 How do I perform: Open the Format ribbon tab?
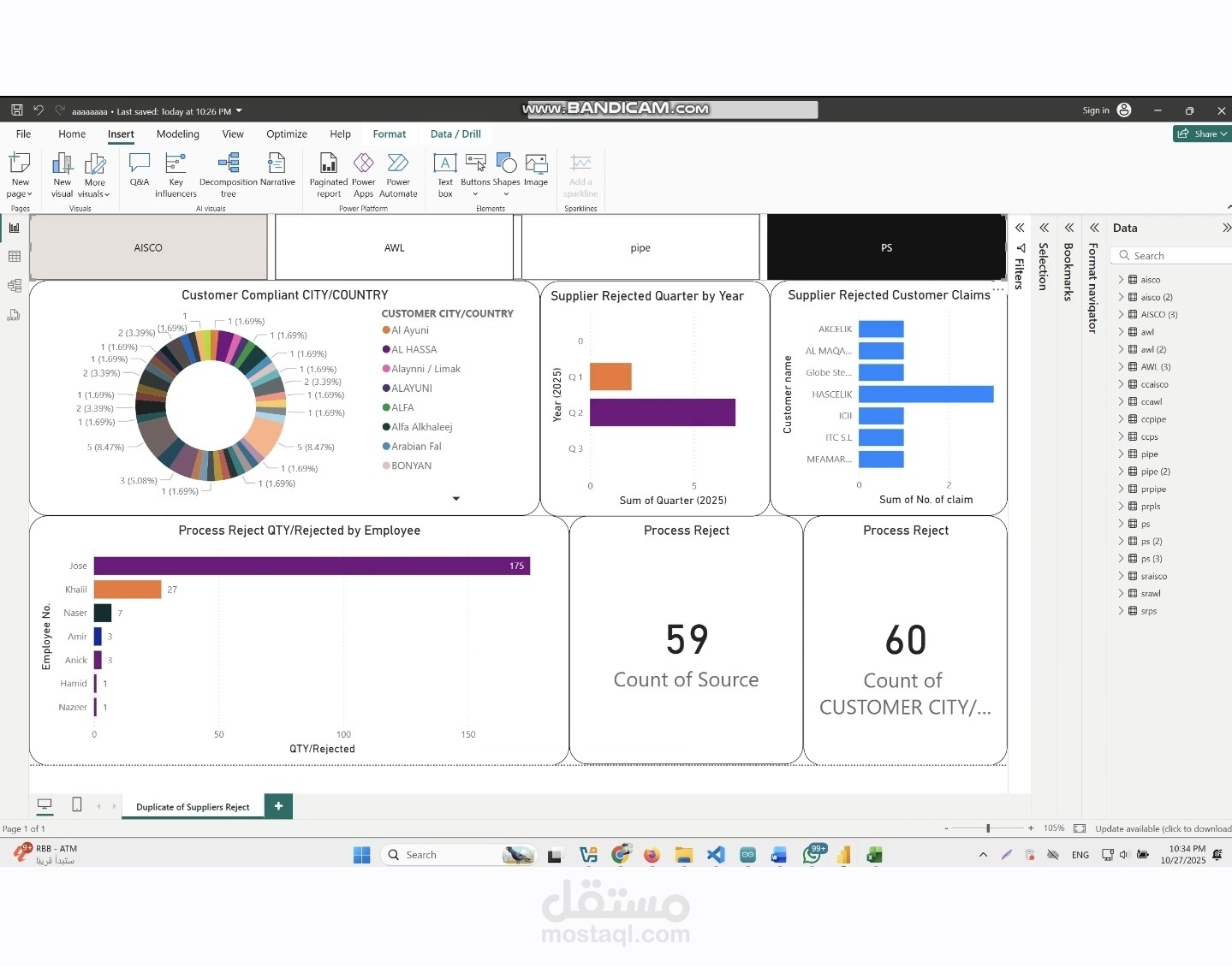(x=390, y=134)
